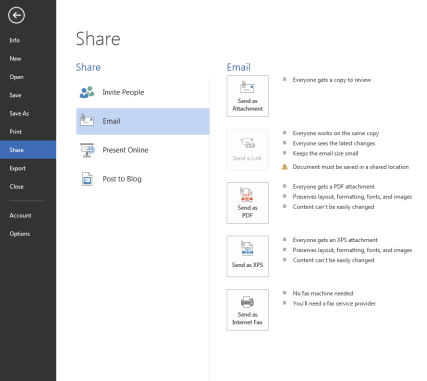Viewport: 427px width, 381px height.
Task: Click the Send as PDF button
Action: click(248, 203)
